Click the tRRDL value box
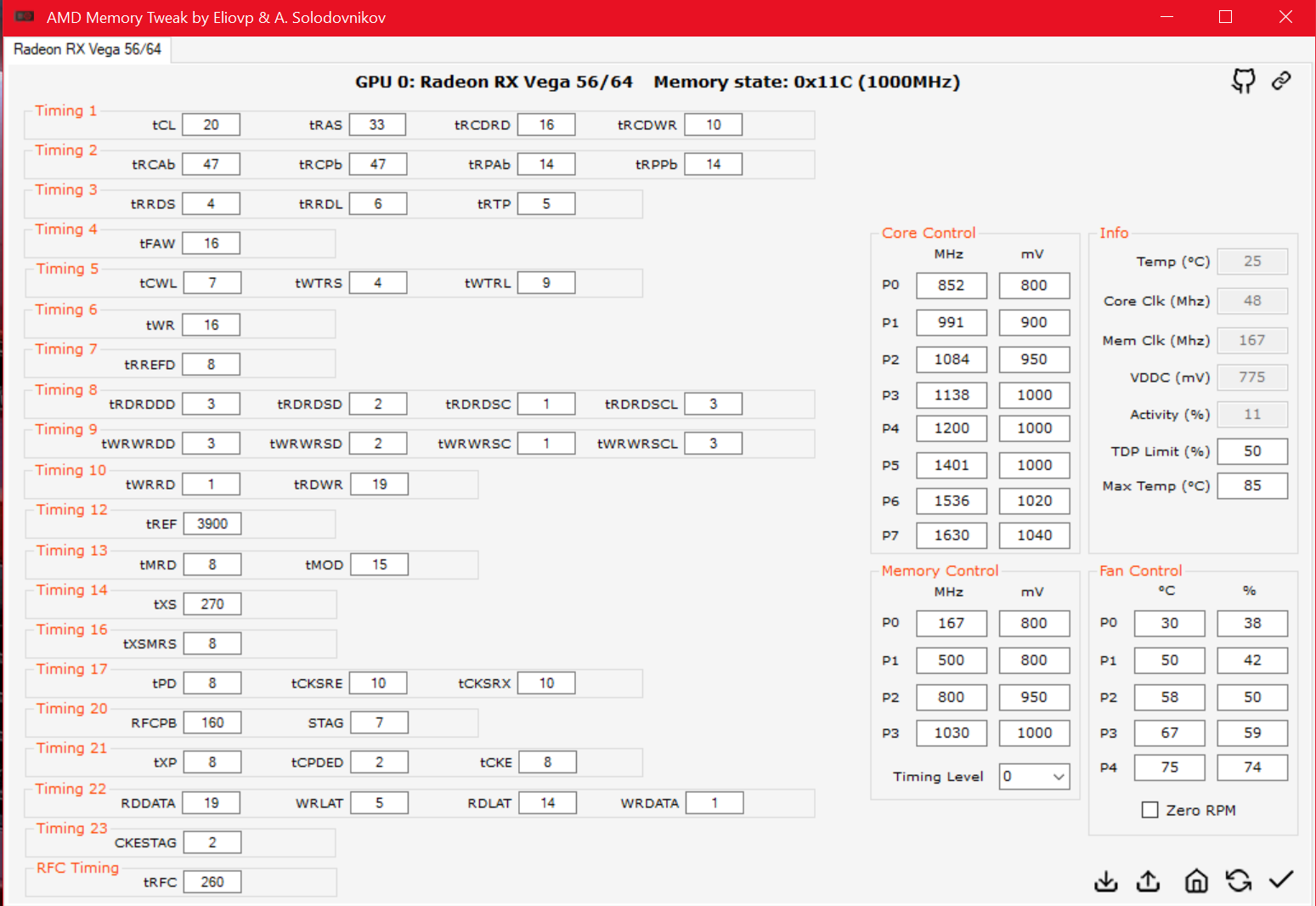Screen dimensions: 1316x906 [x=378, y=204]
